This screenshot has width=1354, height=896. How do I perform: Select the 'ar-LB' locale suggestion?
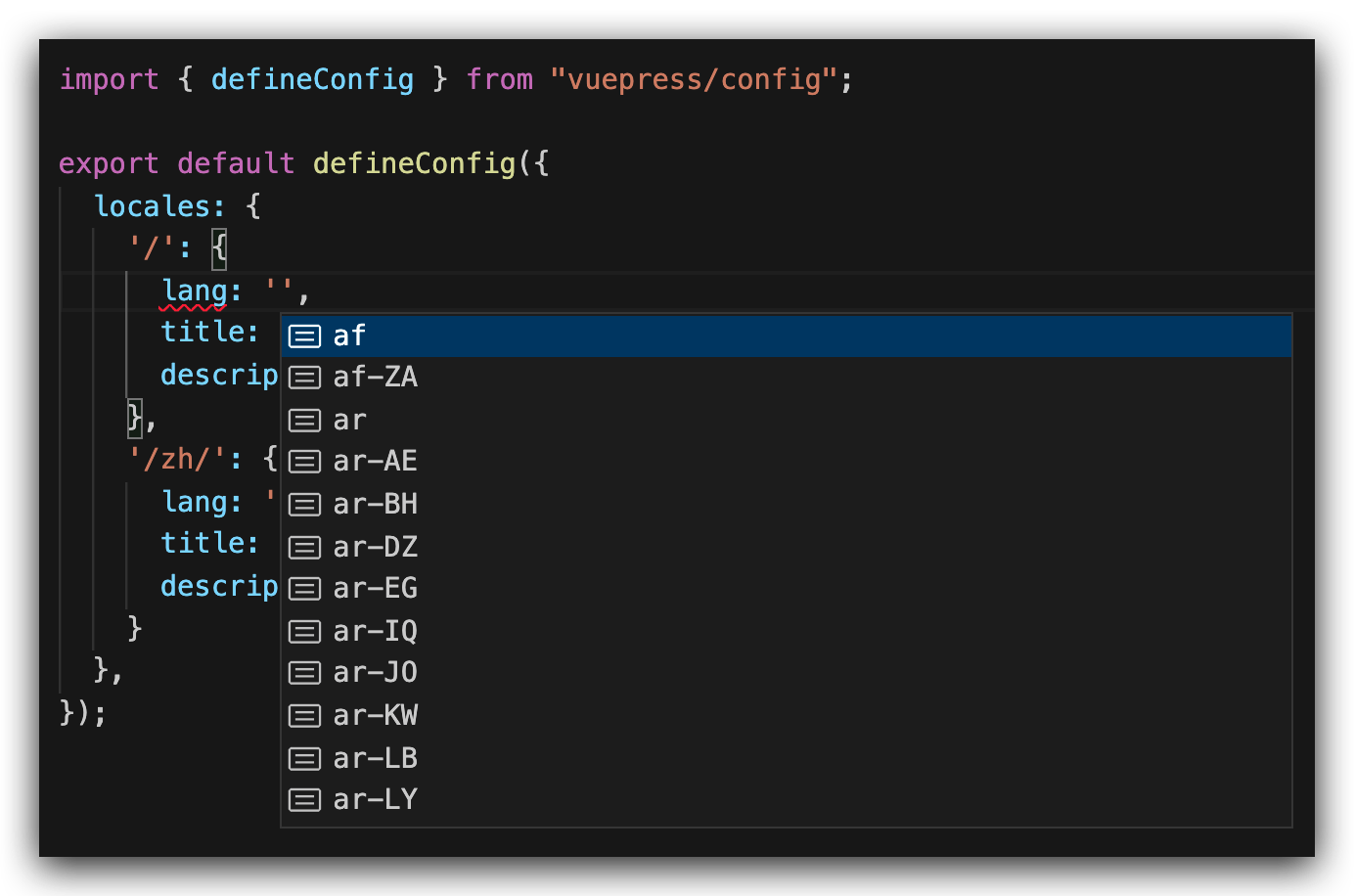[375, 758]
